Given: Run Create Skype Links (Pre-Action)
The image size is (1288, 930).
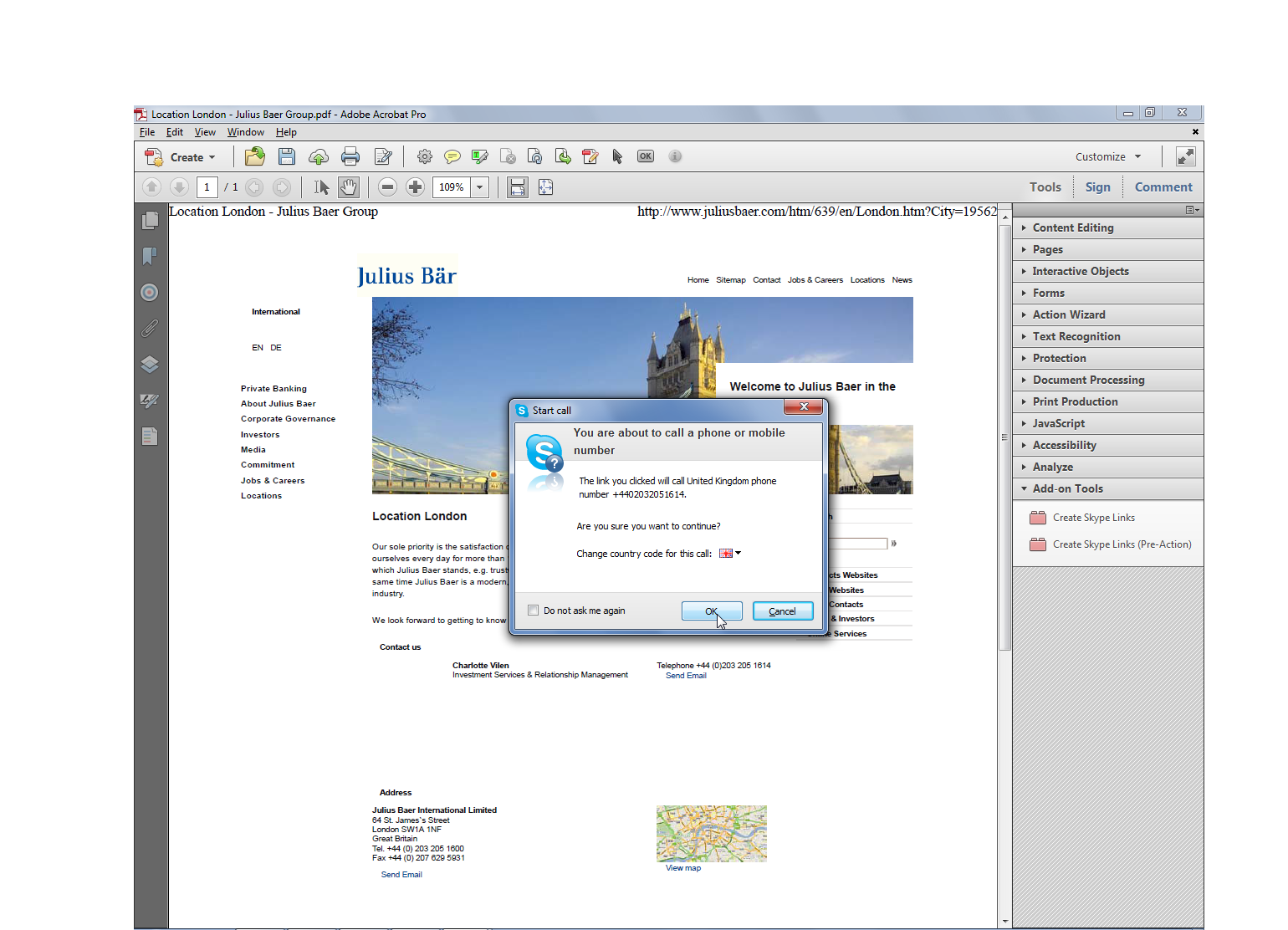Looking at the screenshot, I should [1111, 544].
